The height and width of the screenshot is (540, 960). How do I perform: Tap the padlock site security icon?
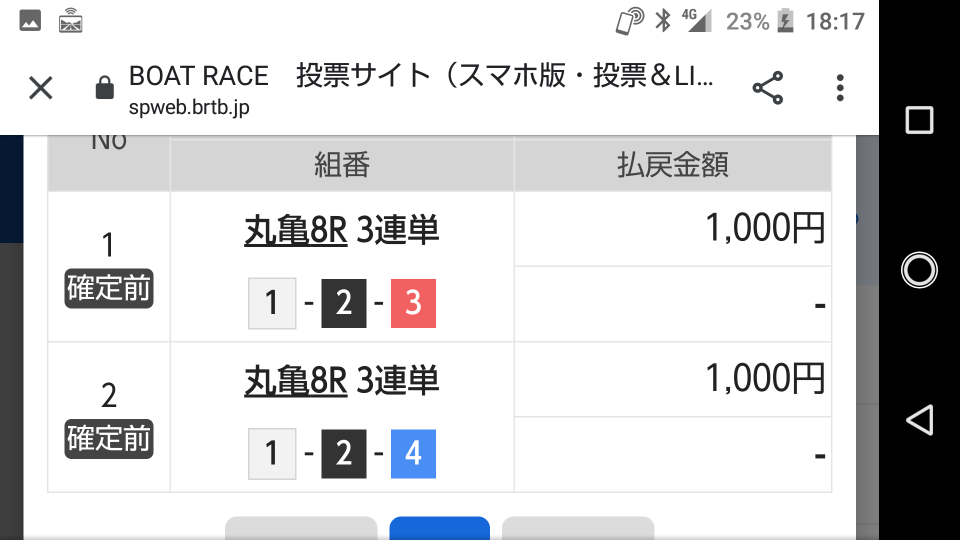[x=105, y=88]
